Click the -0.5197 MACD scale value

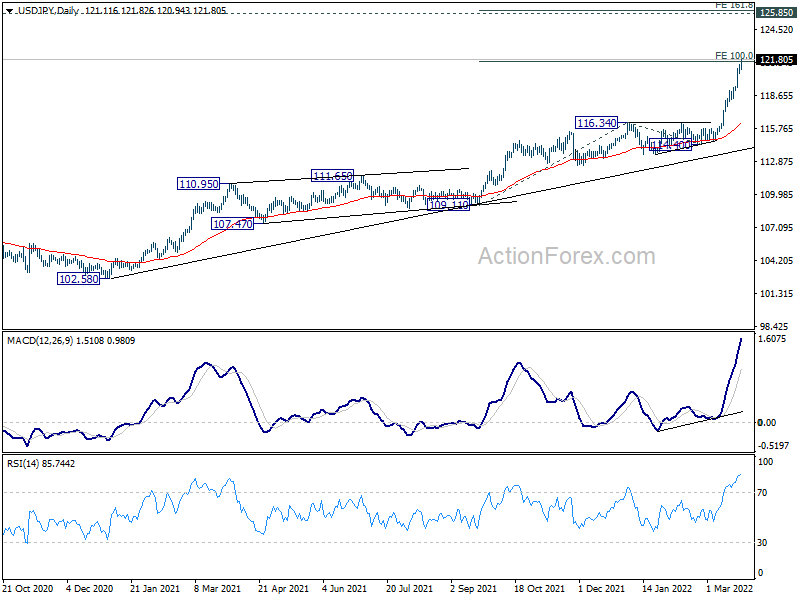coord(772,446)
